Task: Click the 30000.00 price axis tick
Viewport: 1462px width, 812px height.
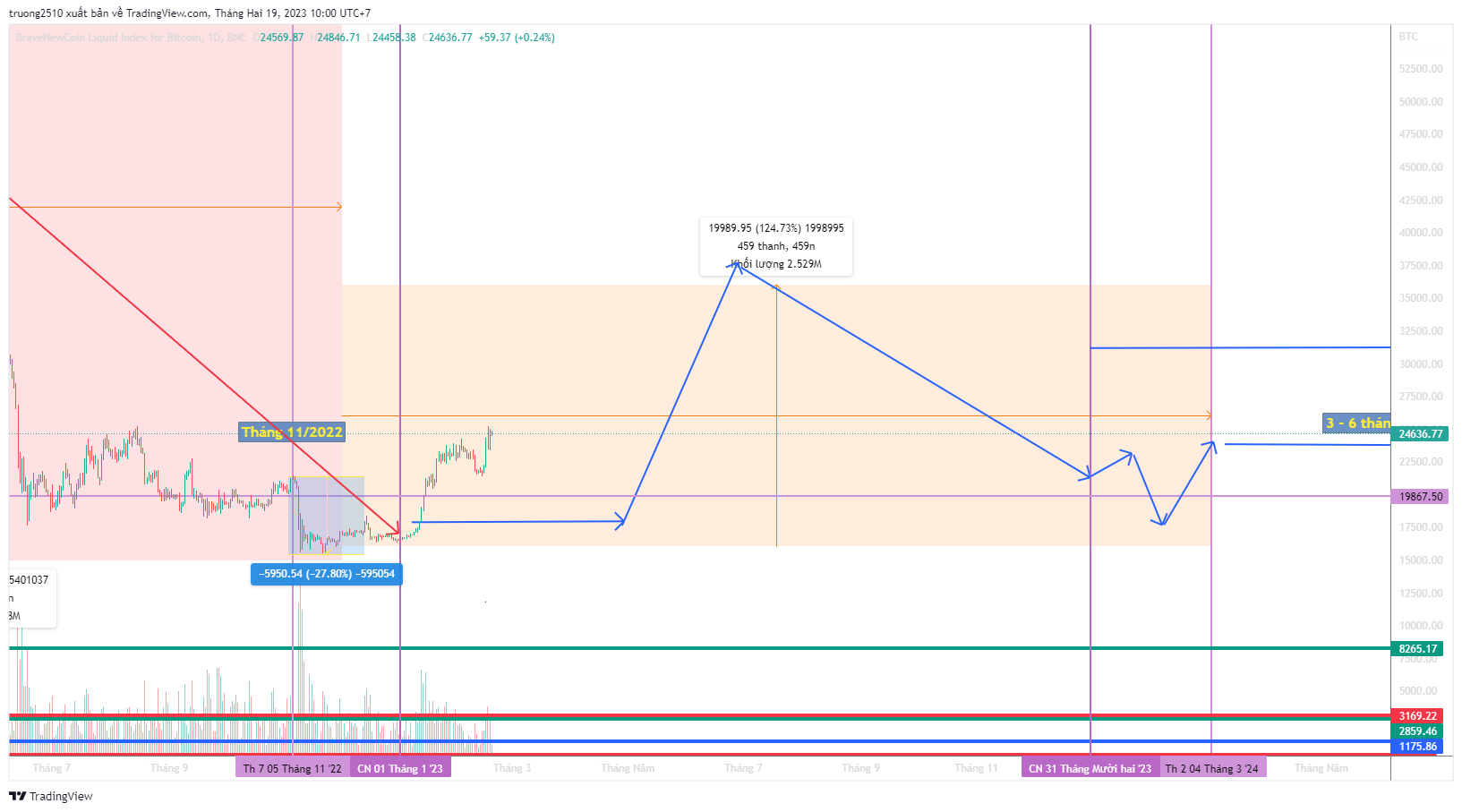Action: pos(1421,364)
